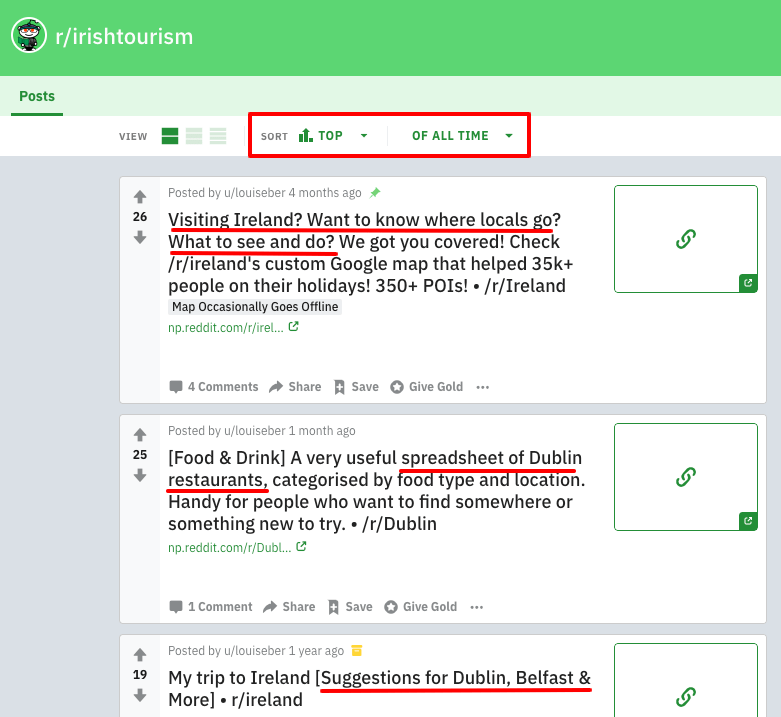
Task: Open the Top sort dropdown
Action: click(333, 135)
